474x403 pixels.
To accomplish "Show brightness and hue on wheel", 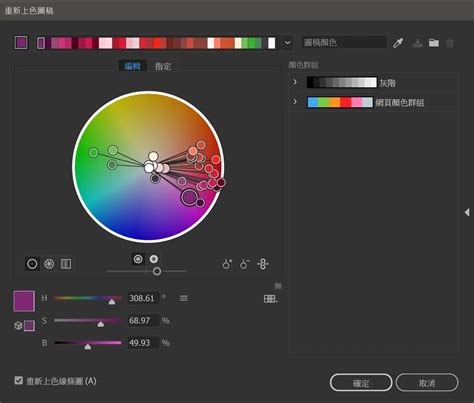I will click(154, 259).
